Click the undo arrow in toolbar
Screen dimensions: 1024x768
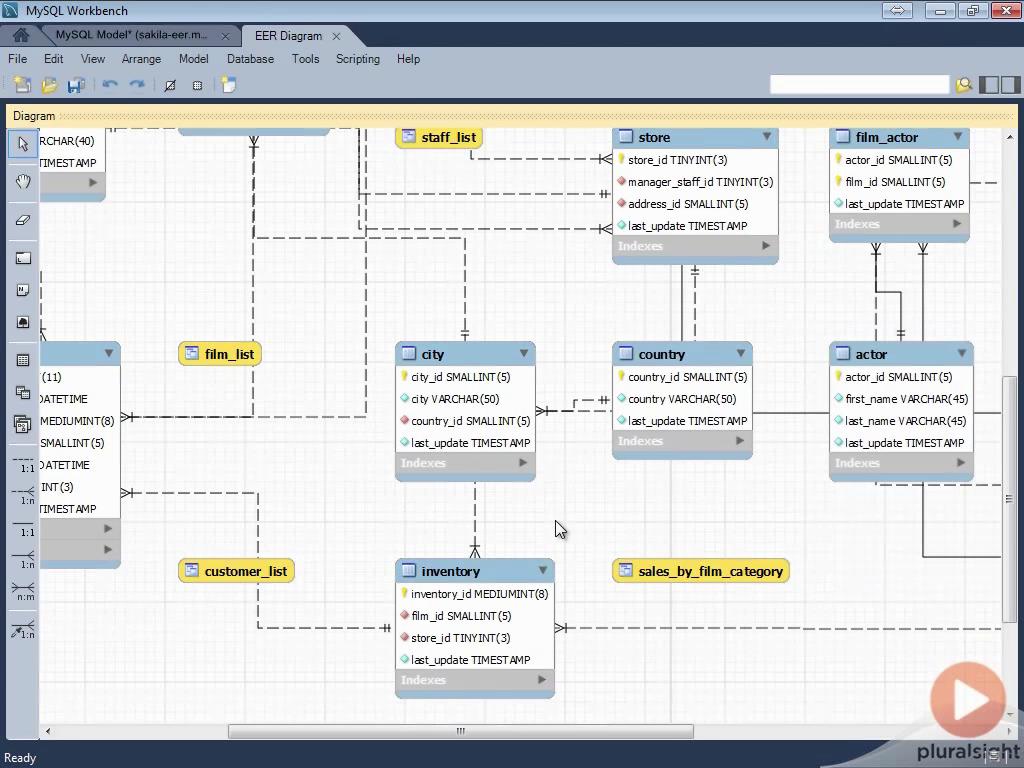click(110, 86)
